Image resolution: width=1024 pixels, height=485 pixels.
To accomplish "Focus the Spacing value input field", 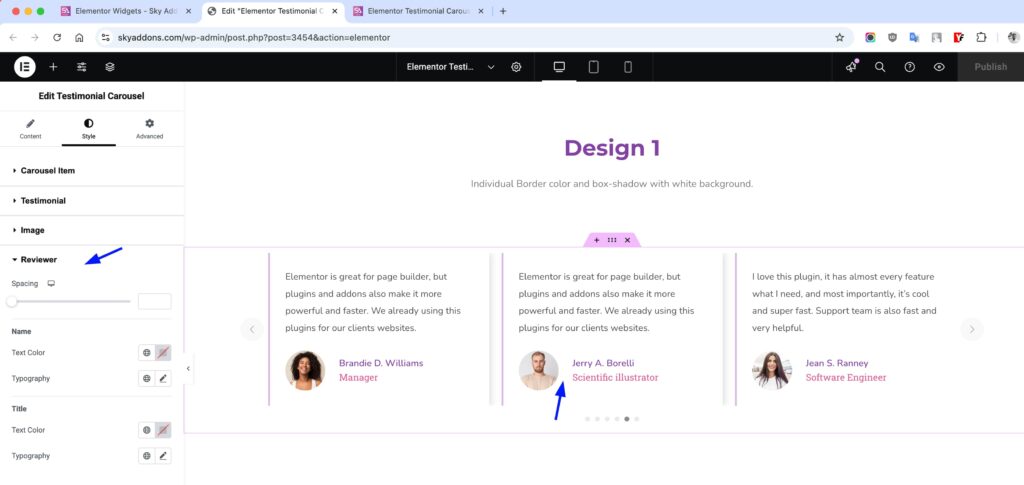I will [x=155, y=302].
